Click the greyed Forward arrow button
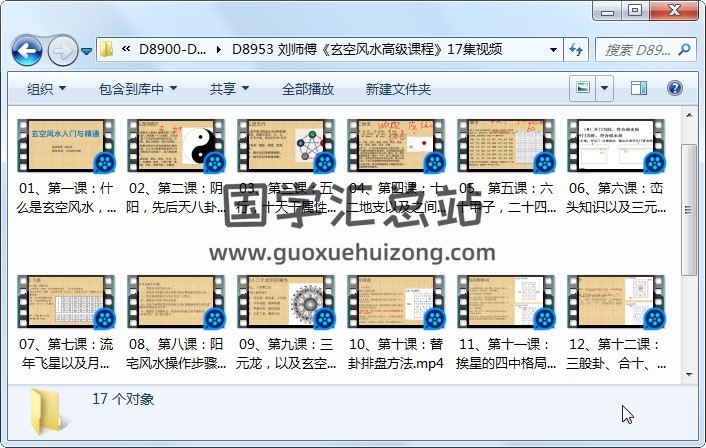706x448 pixels. 63,50
